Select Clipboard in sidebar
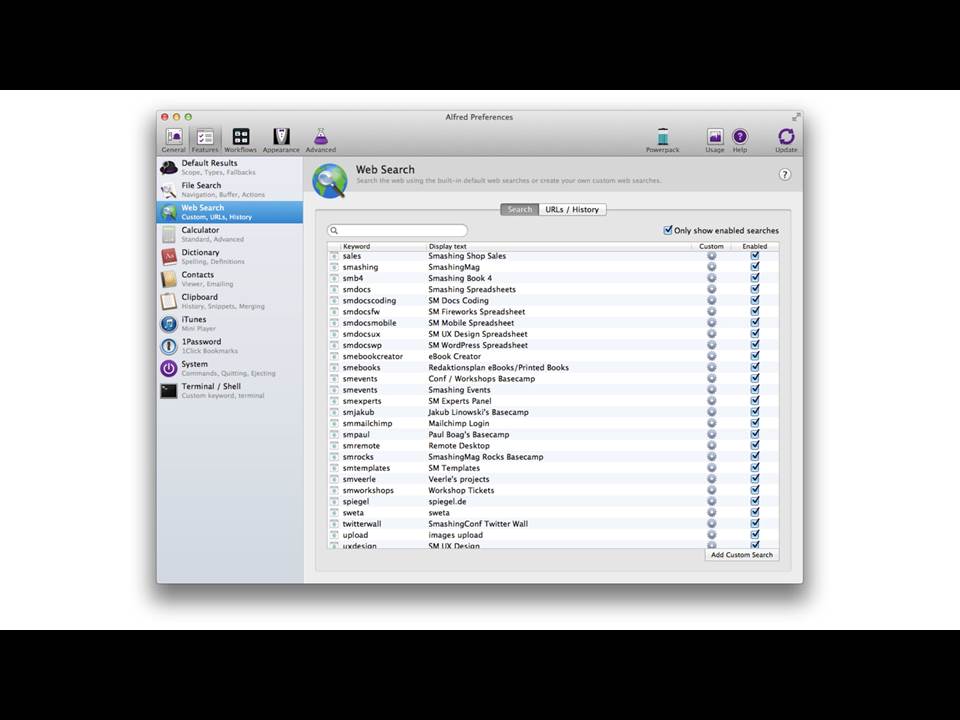Viewport: 960px width, 720px height. click(230, 301)
